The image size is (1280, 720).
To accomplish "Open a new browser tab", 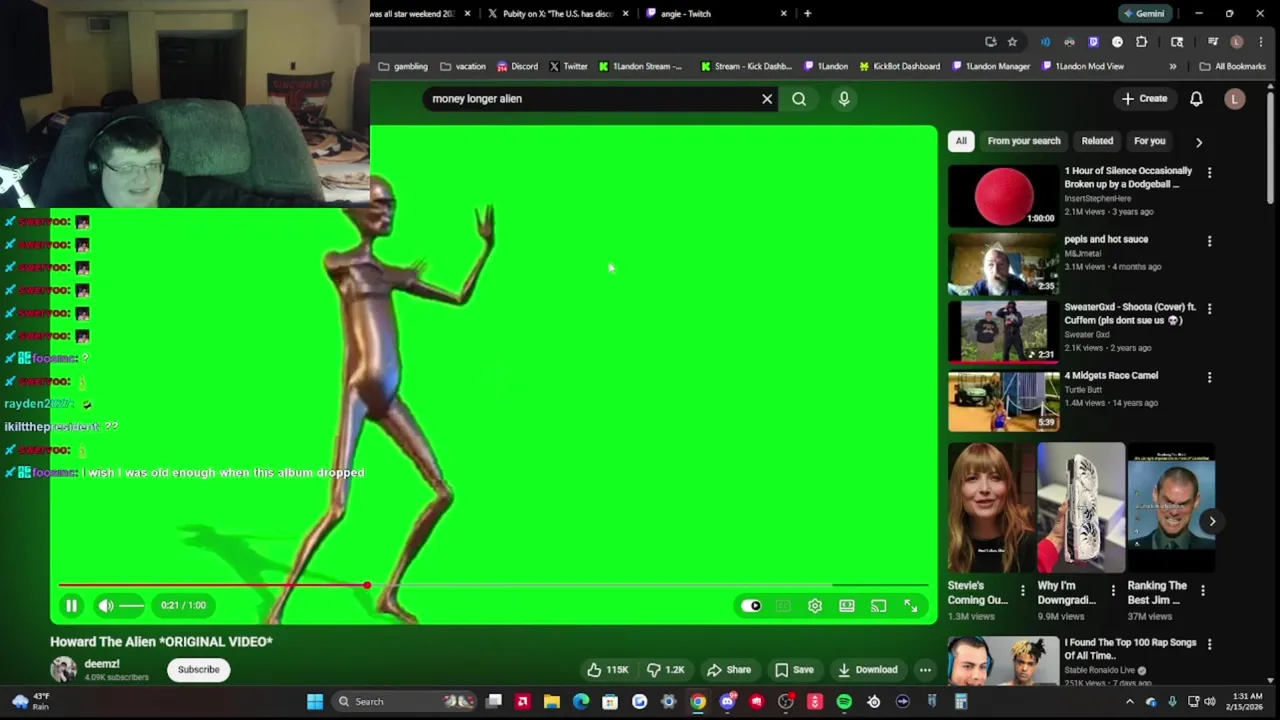I will pos(807,14).
